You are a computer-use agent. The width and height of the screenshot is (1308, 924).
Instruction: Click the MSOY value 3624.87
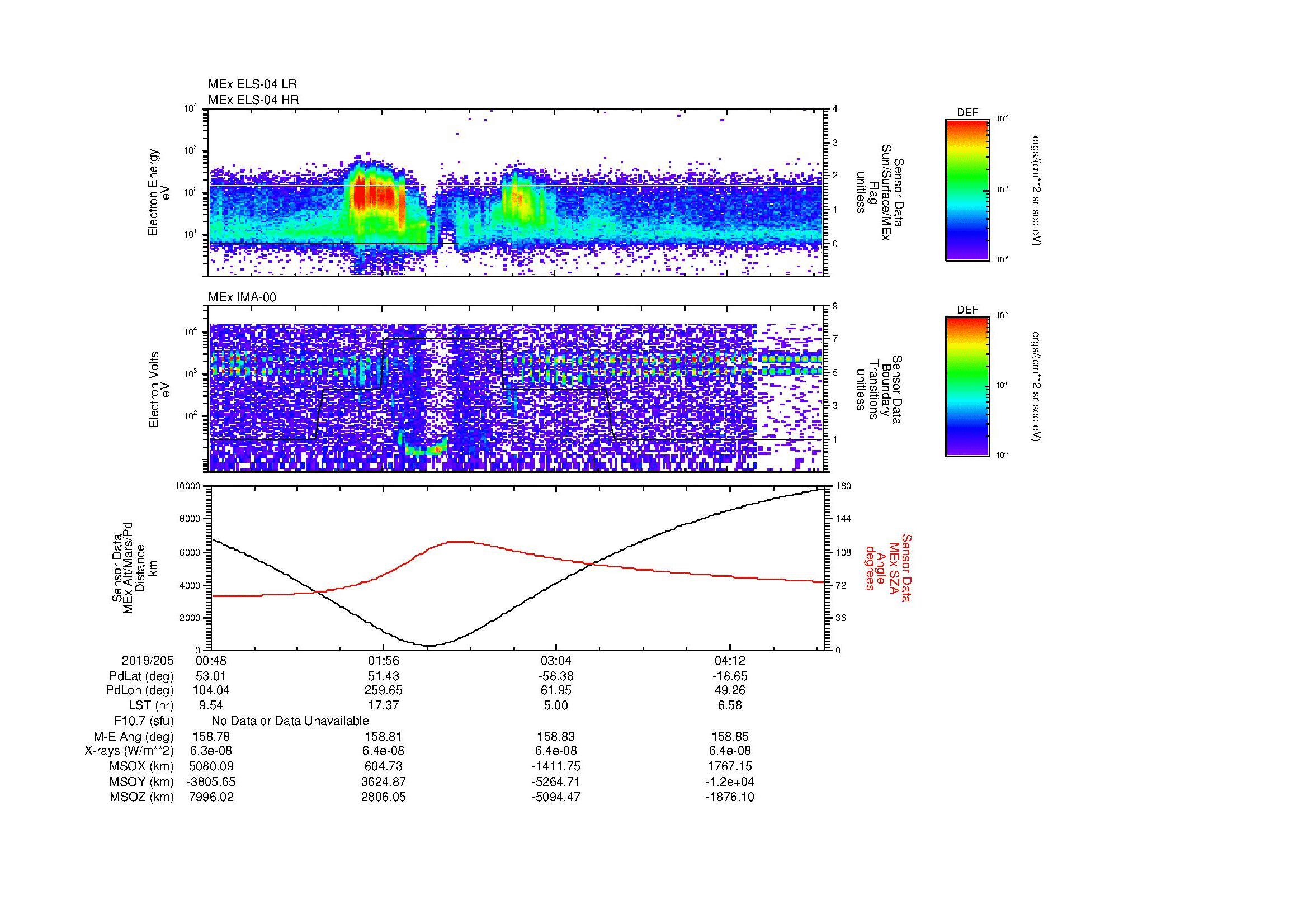pos(384,781)
